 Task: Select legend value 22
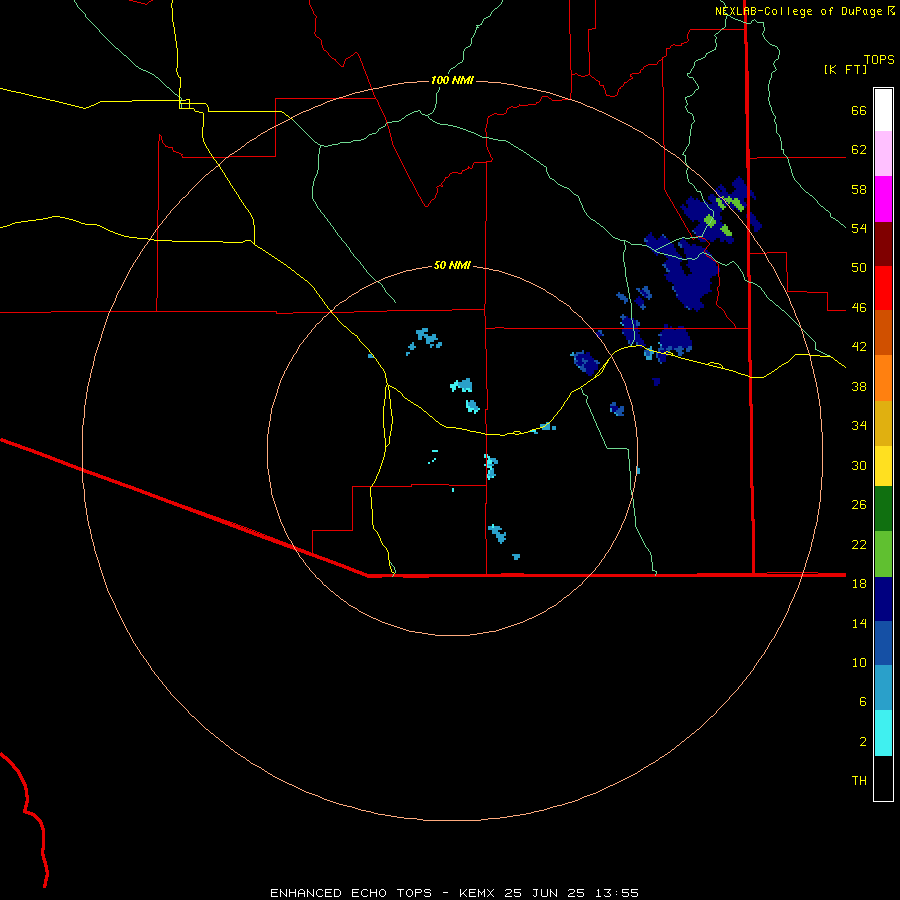[x=859, y=544]
